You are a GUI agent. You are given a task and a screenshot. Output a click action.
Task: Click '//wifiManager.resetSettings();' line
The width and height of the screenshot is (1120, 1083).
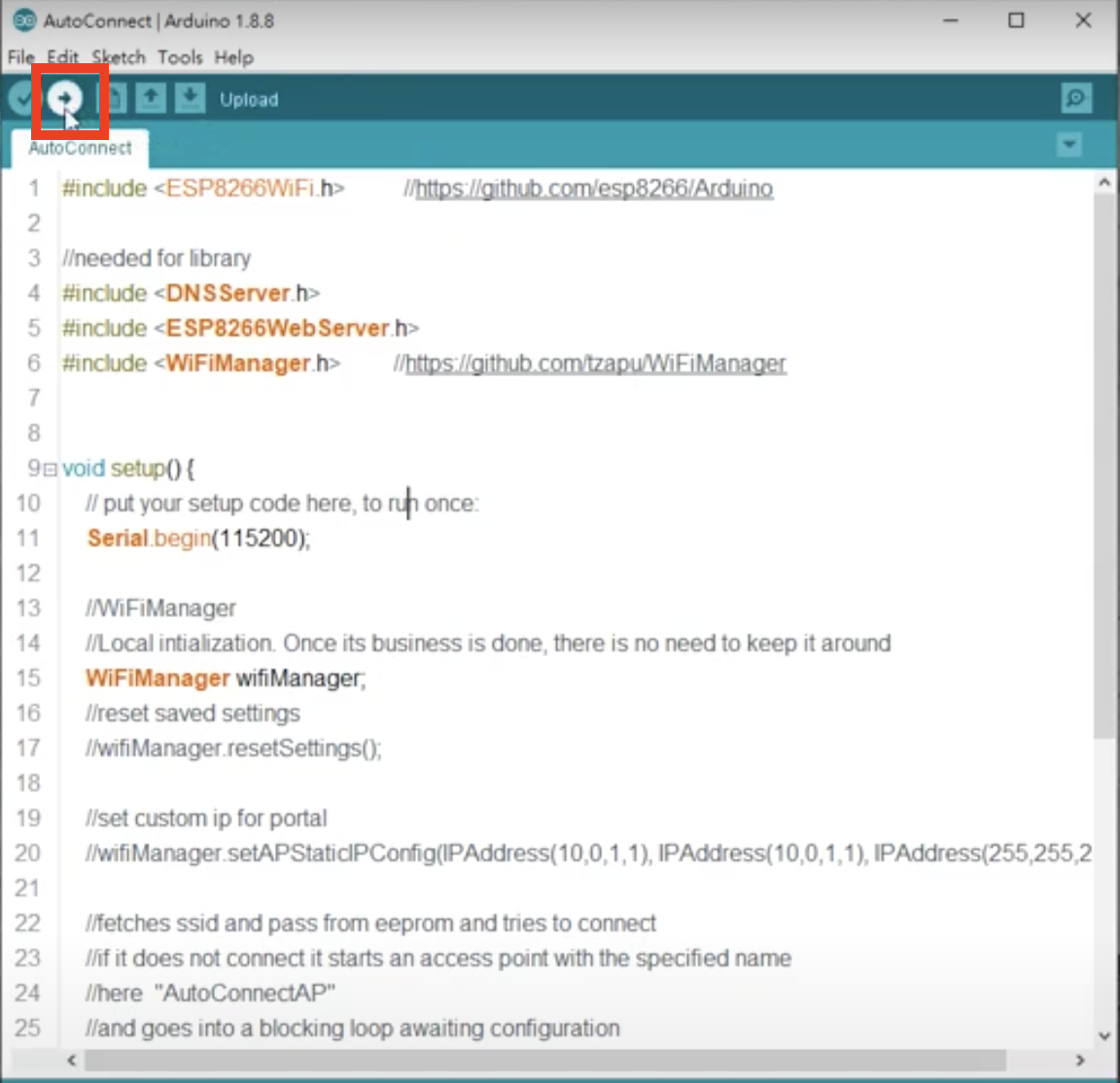pyautogui.click(x=233, y=748)
